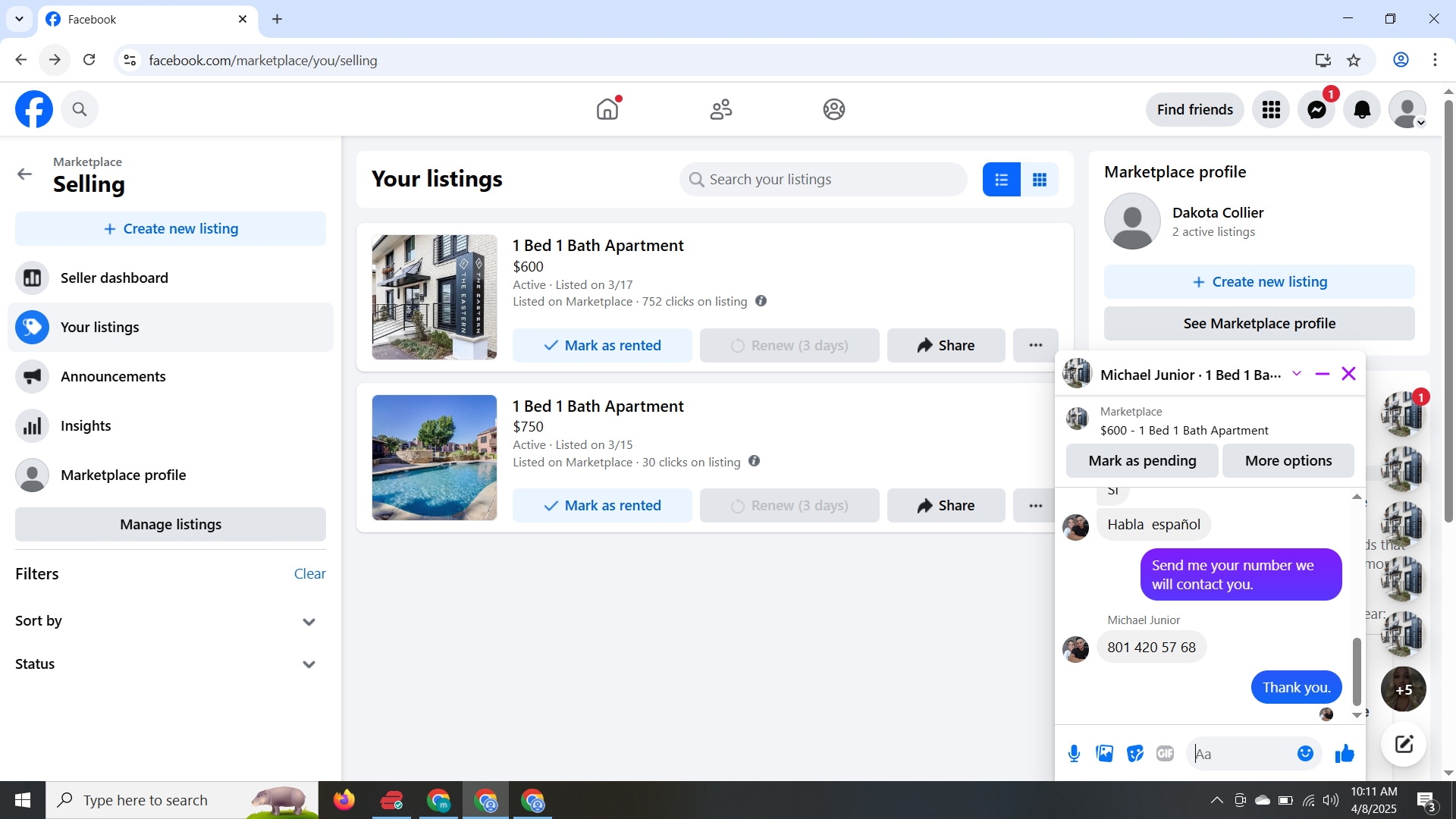Expand the Sort by filter
The width and height of the screenshot is (1456, 819).
[308, 622]
